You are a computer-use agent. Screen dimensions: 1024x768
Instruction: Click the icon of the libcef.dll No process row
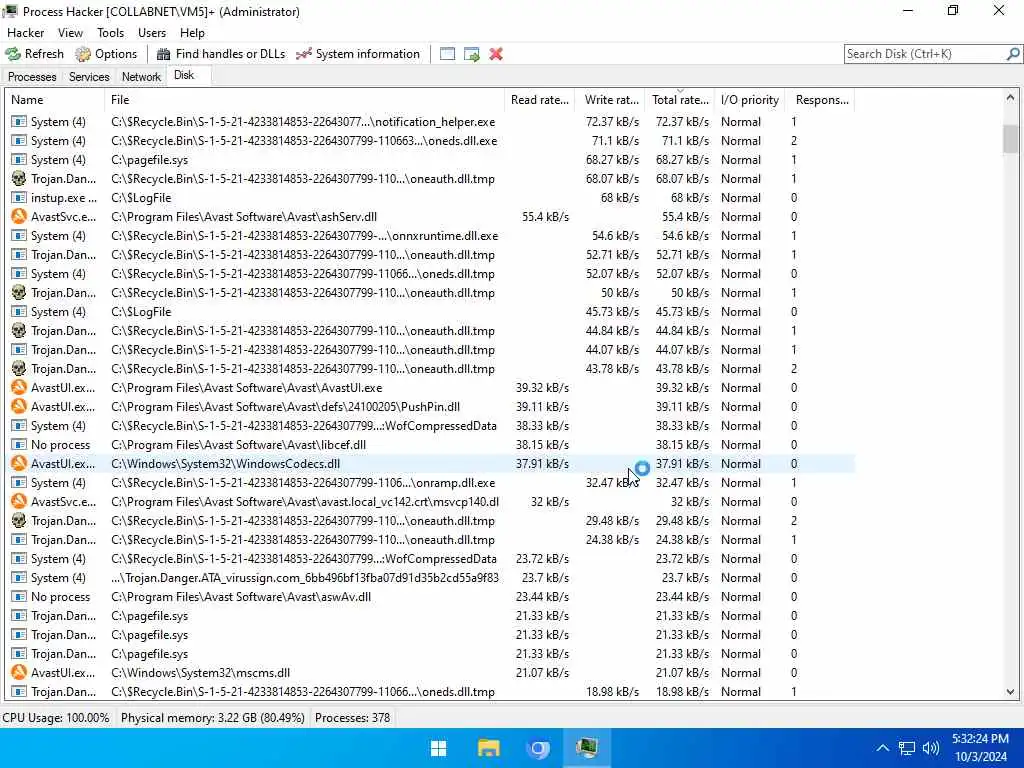[19, 444]
